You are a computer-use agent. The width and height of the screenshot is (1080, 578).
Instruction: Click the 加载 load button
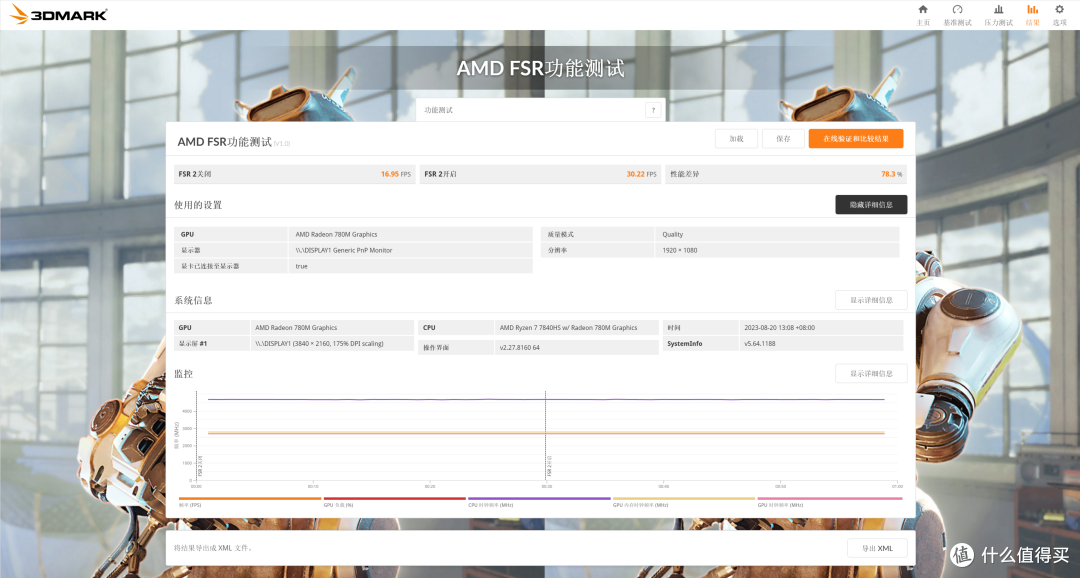coord(736,139)
